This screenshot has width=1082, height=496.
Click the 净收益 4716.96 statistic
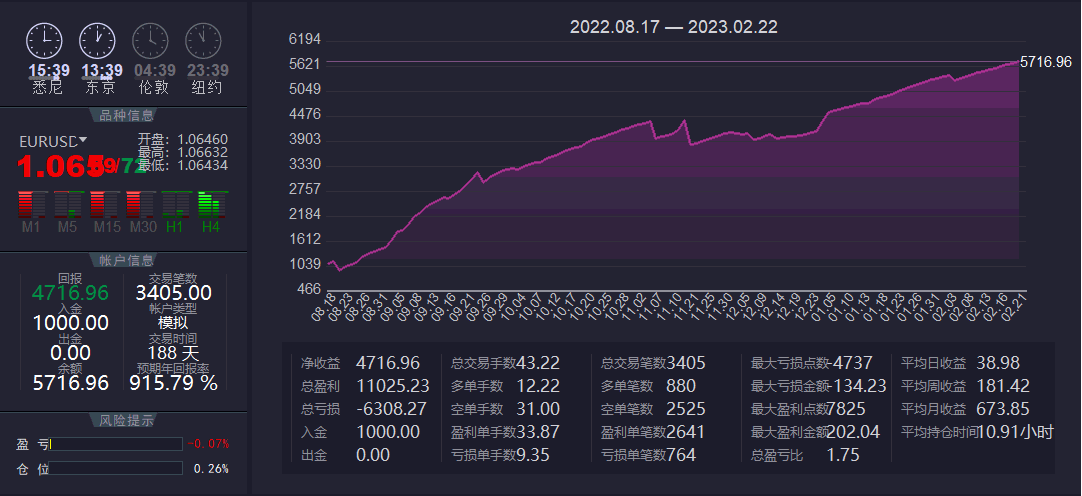(360, 363)
